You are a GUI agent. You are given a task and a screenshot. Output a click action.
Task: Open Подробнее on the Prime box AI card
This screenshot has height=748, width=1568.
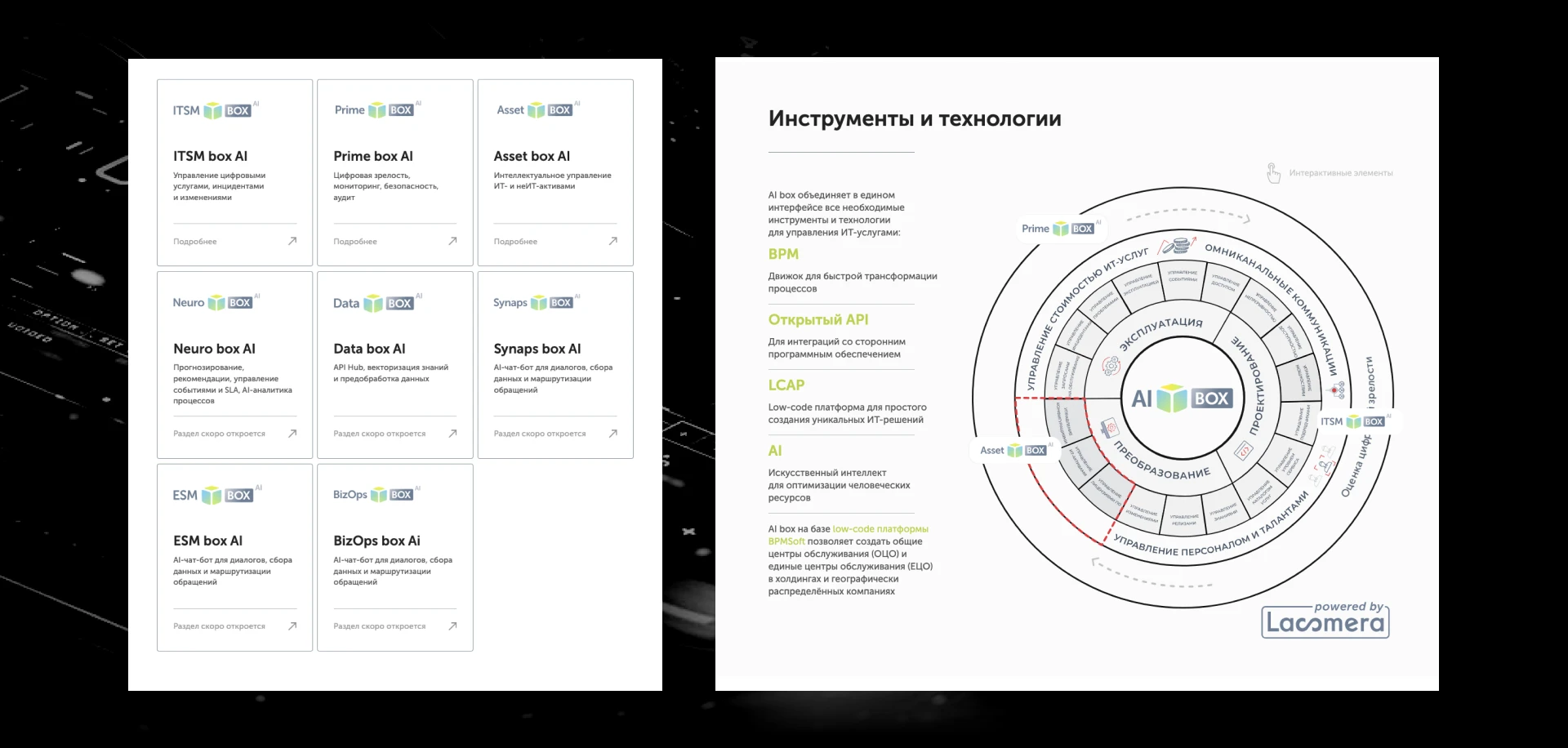click(x=354, y=241)
